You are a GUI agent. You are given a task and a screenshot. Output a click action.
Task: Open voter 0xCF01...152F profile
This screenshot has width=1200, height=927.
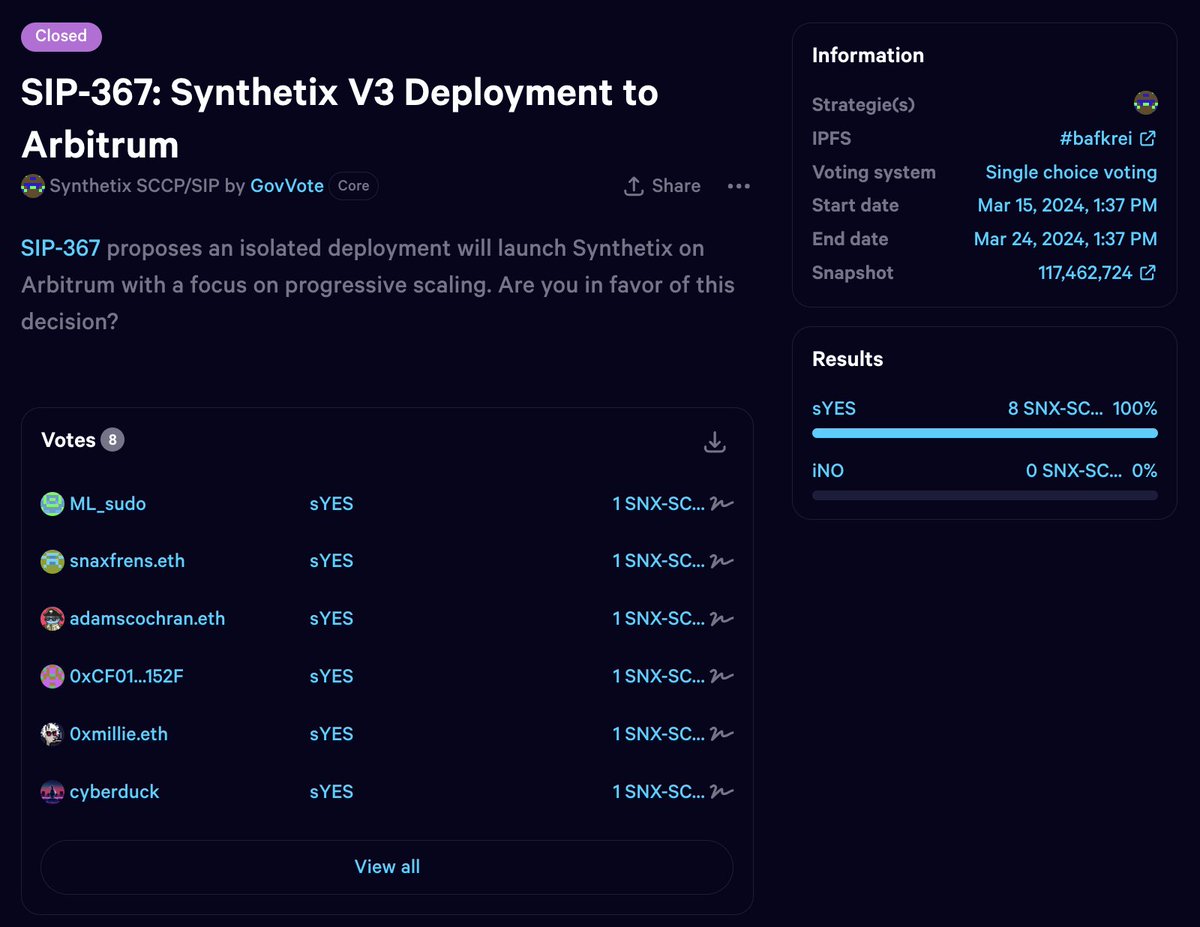126,676
